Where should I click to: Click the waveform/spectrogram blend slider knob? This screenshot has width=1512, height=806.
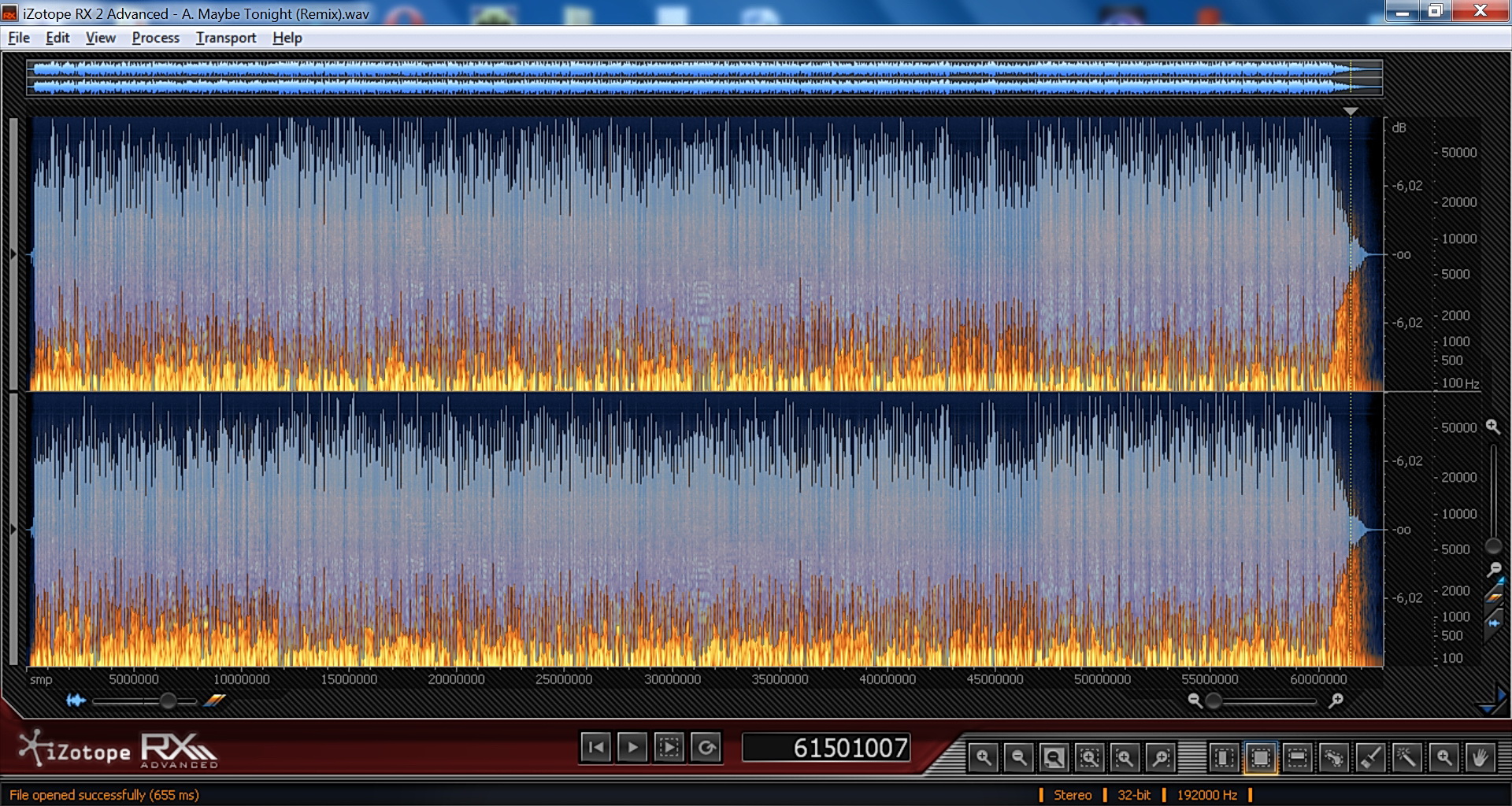(x=168, y=701)
